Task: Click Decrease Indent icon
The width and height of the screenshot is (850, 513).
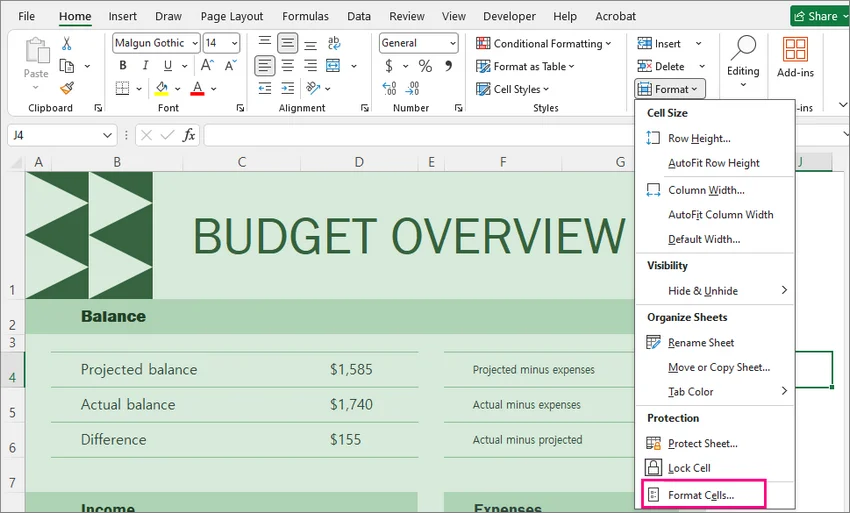Action: (265, 88)
